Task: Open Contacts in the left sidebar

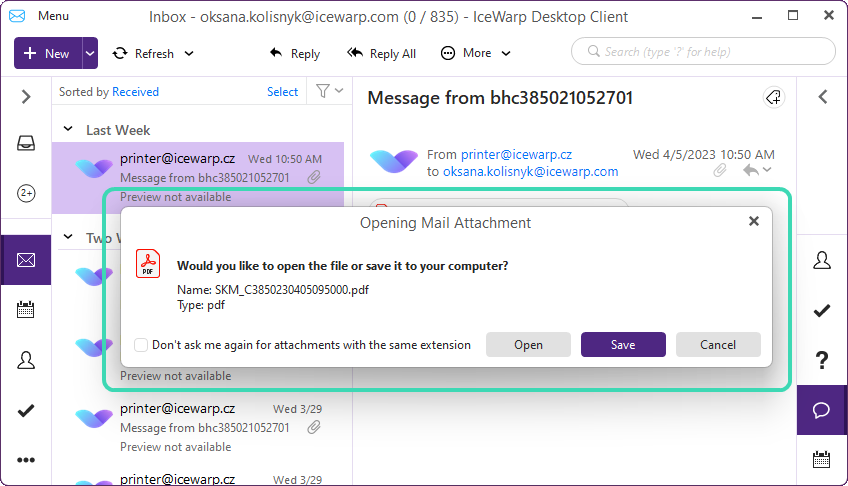Action: click(x=26, y=360)
